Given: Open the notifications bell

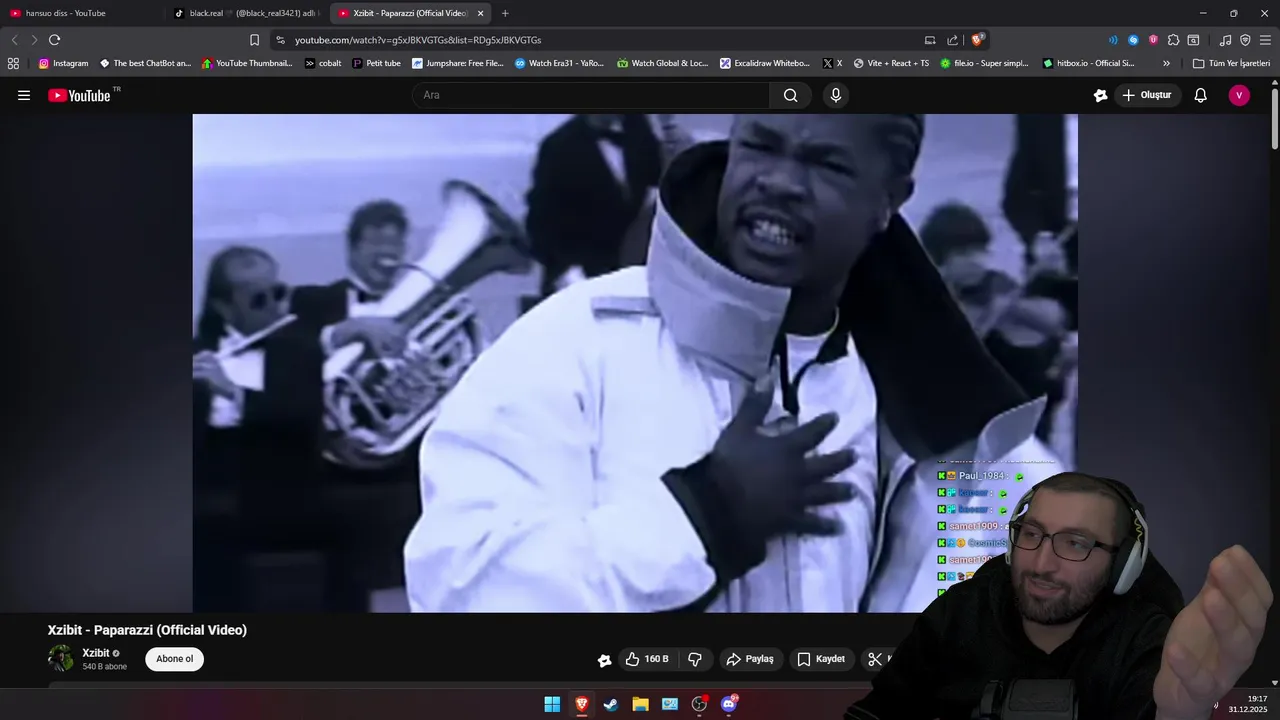Looking at the screenshot, I should coord(1201,95).
